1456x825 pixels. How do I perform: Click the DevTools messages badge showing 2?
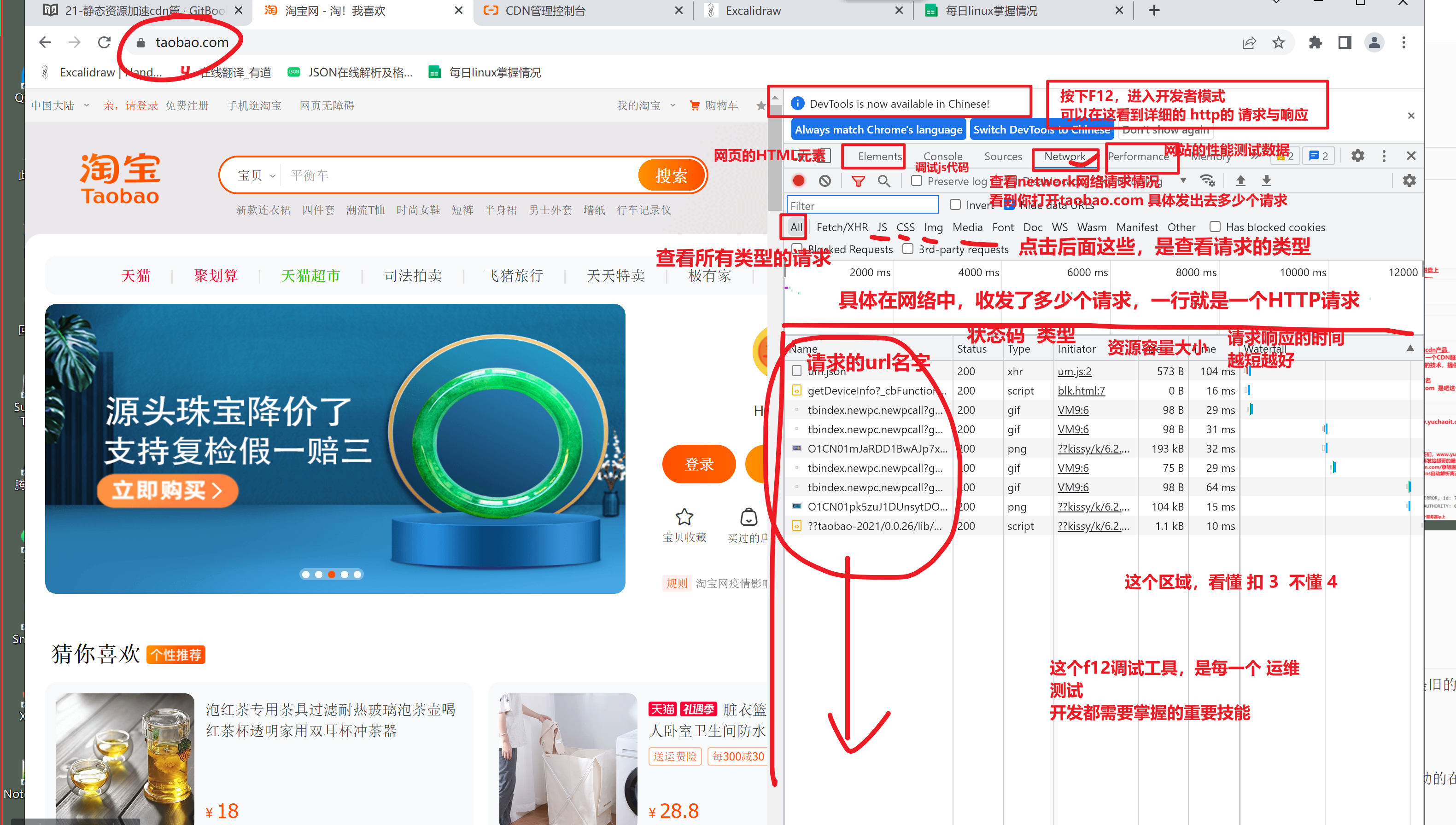[x=1319, y=156]
